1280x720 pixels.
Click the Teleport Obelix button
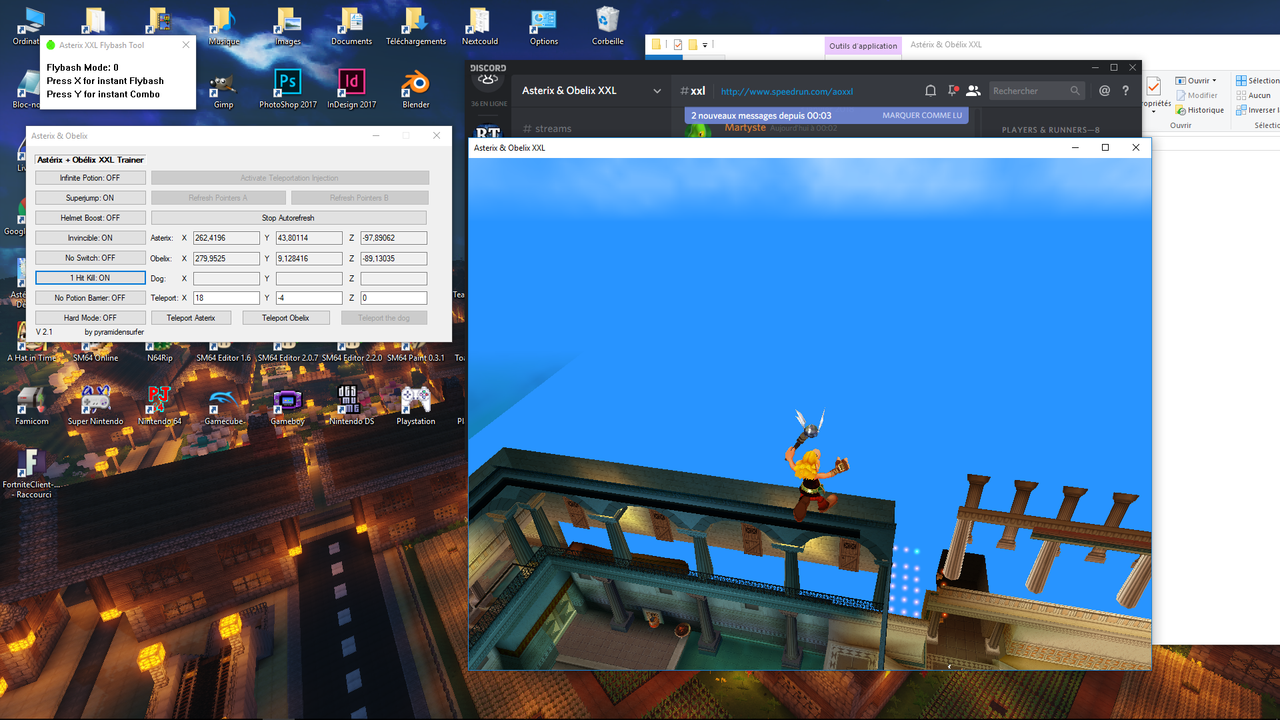point(286,318)
